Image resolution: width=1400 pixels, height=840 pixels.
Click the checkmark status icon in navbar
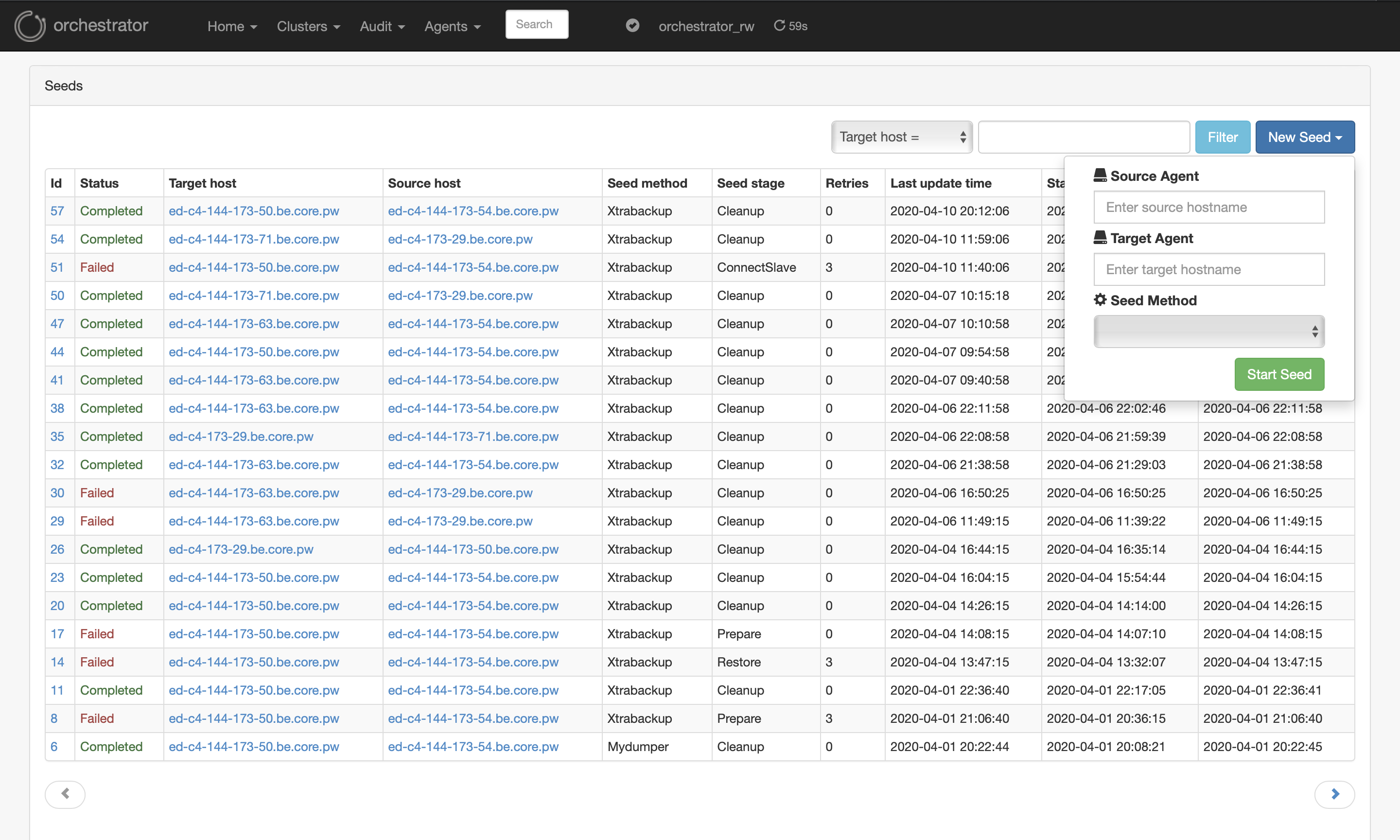(x=632, y=25)
